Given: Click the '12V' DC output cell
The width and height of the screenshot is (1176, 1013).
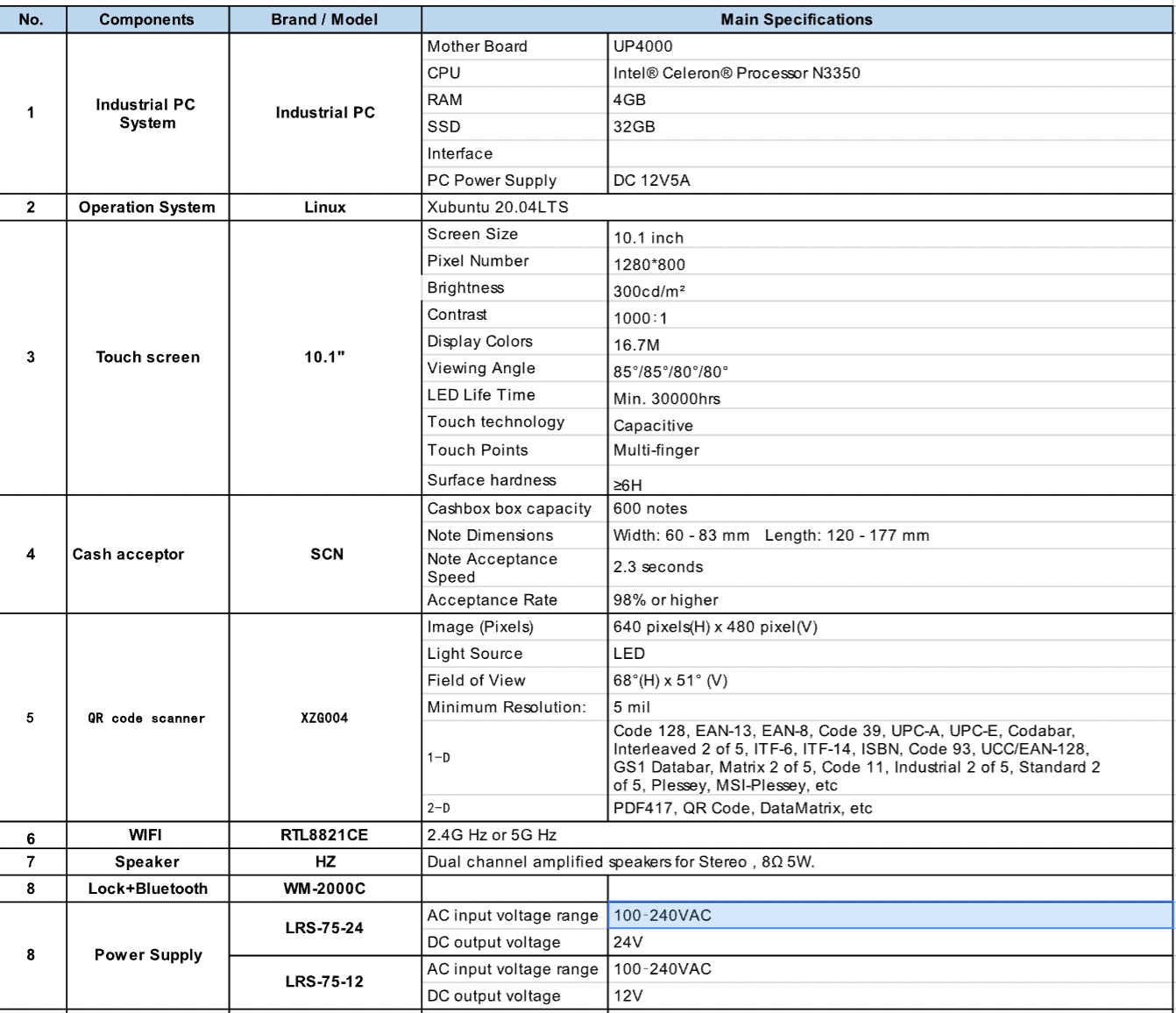Looking at the screenshot, I should pyautogui.click(x=890, y=996).
